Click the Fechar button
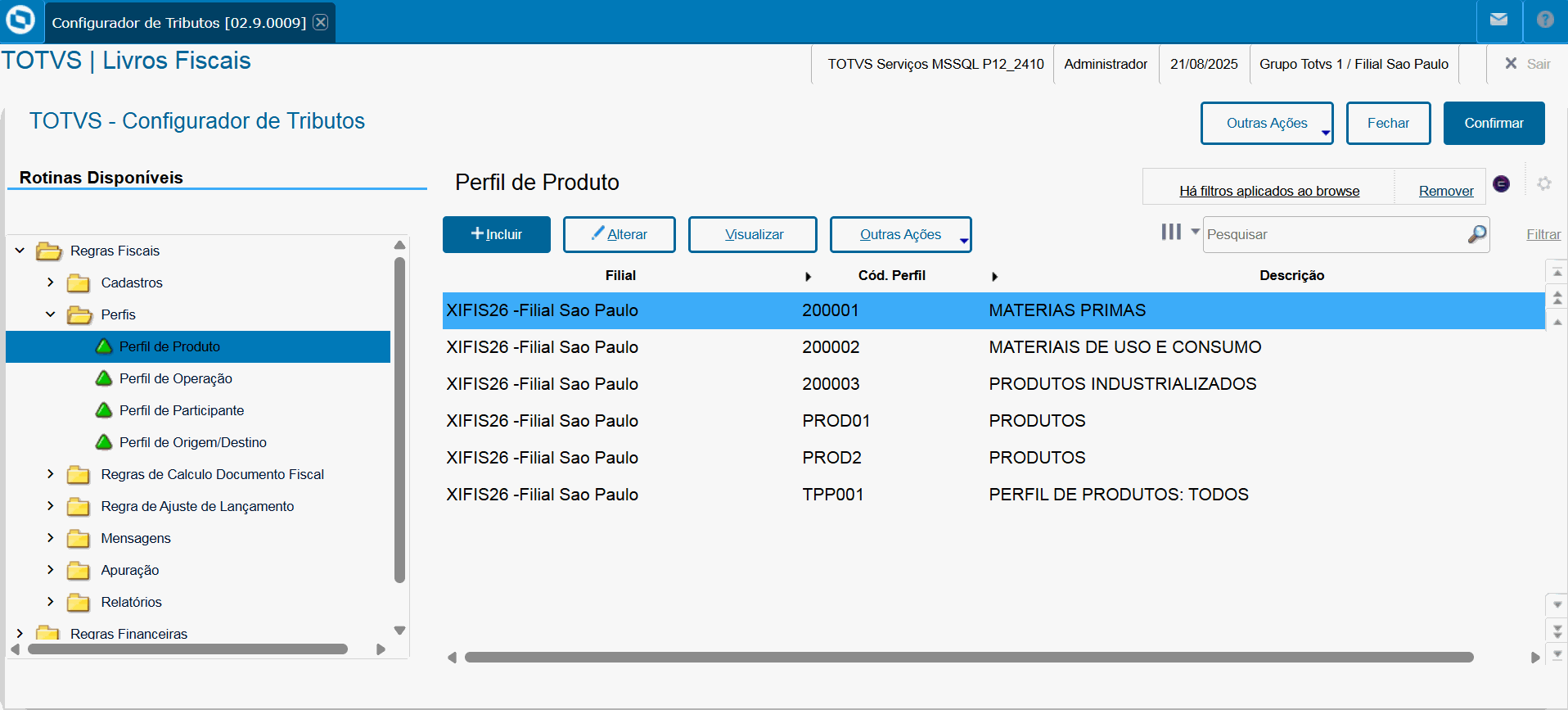 point(1388,123)
